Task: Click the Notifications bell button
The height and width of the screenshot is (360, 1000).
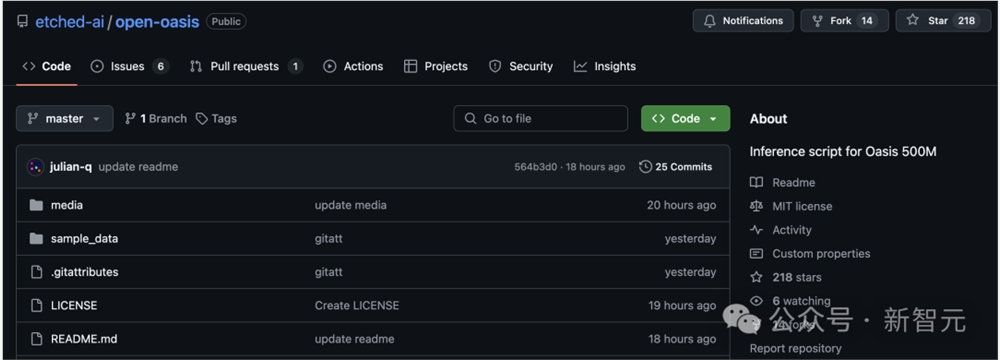Action: pyautogui.click(x=743, y=20)
